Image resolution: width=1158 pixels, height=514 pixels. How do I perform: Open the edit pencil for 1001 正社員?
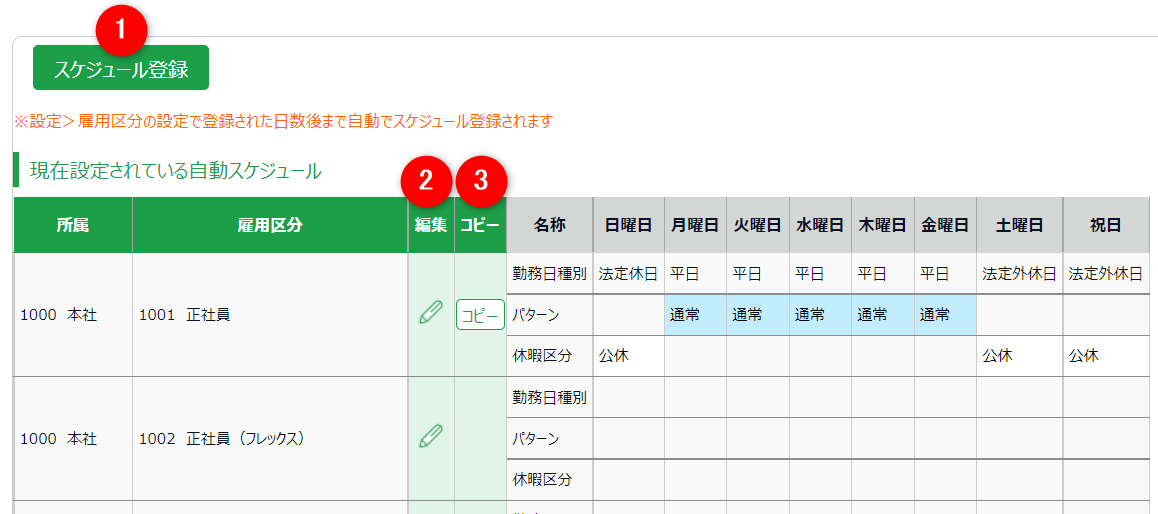(x=431, y=314)
